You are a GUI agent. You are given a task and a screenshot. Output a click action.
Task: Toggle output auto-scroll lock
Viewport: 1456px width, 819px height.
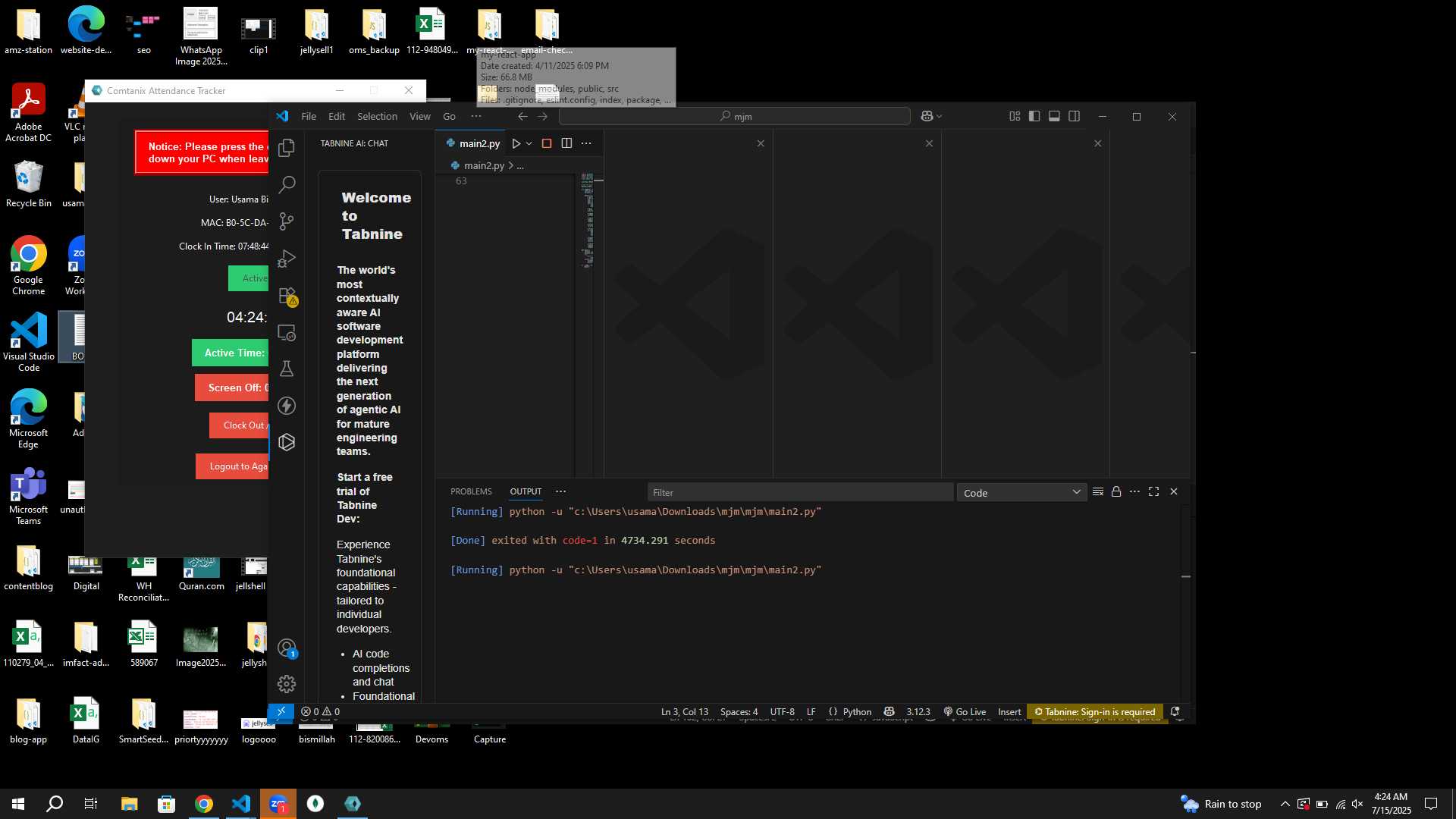pos(1116,491)
